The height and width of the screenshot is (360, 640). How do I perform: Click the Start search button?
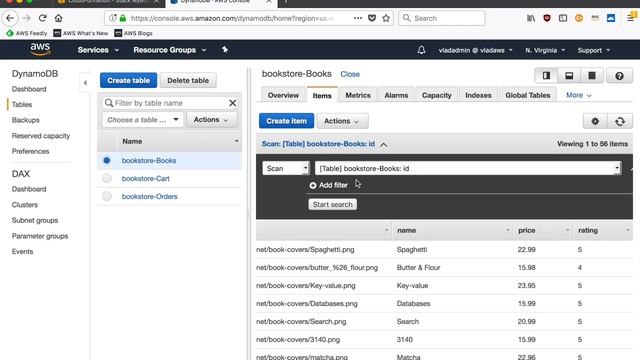pyautogui.click(x=333, y=204)
